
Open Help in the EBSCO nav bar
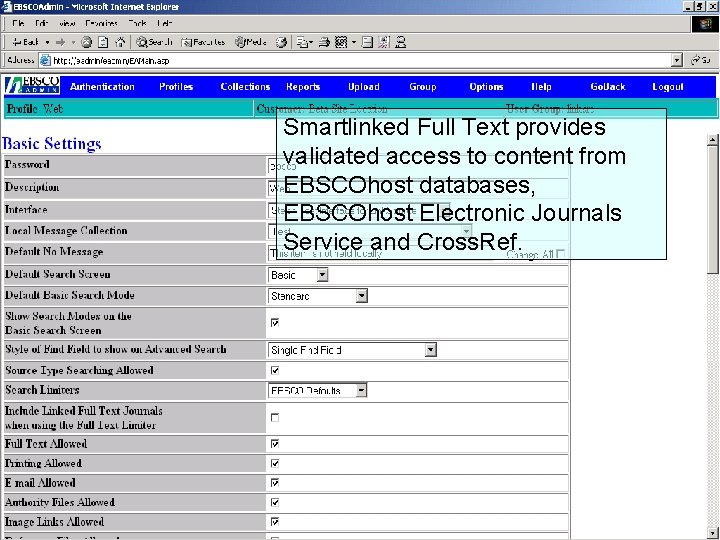pyautogui.click(x=541, y=86)
